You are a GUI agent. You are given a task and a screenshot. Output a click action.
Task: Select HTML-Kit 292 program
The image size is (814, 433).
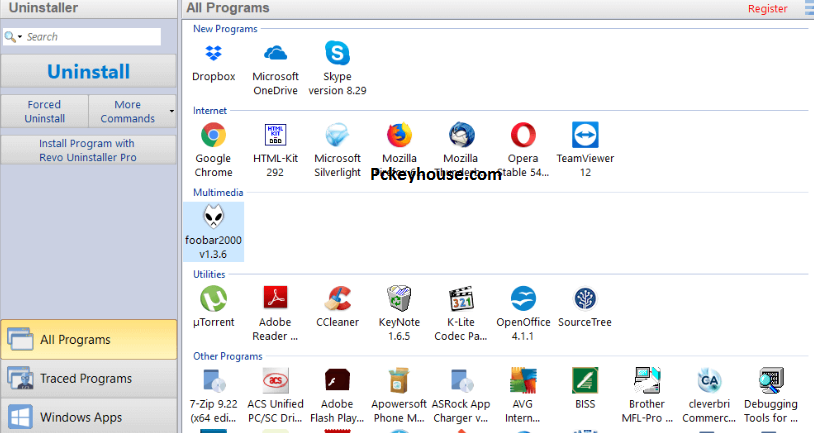click(x=275, y=135)
